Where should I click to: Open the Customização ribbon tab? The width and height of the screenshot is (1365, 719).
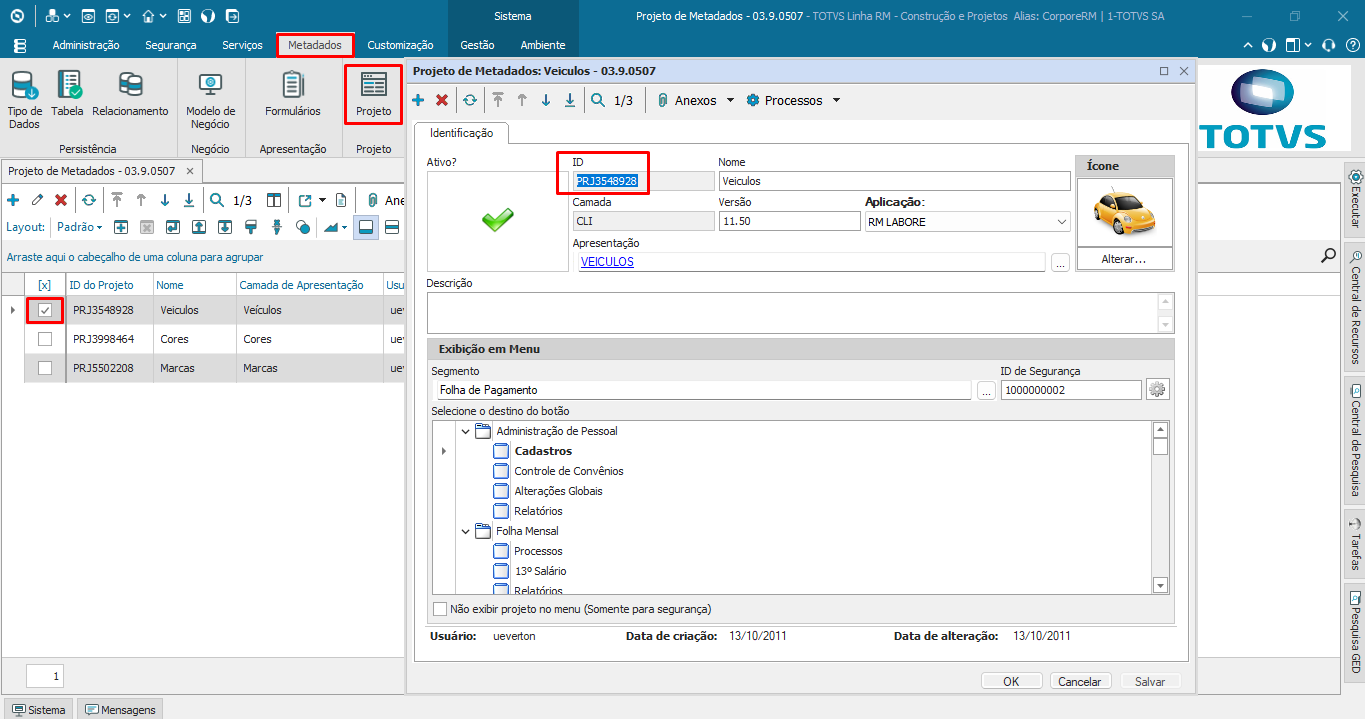[x=400, y=45]
